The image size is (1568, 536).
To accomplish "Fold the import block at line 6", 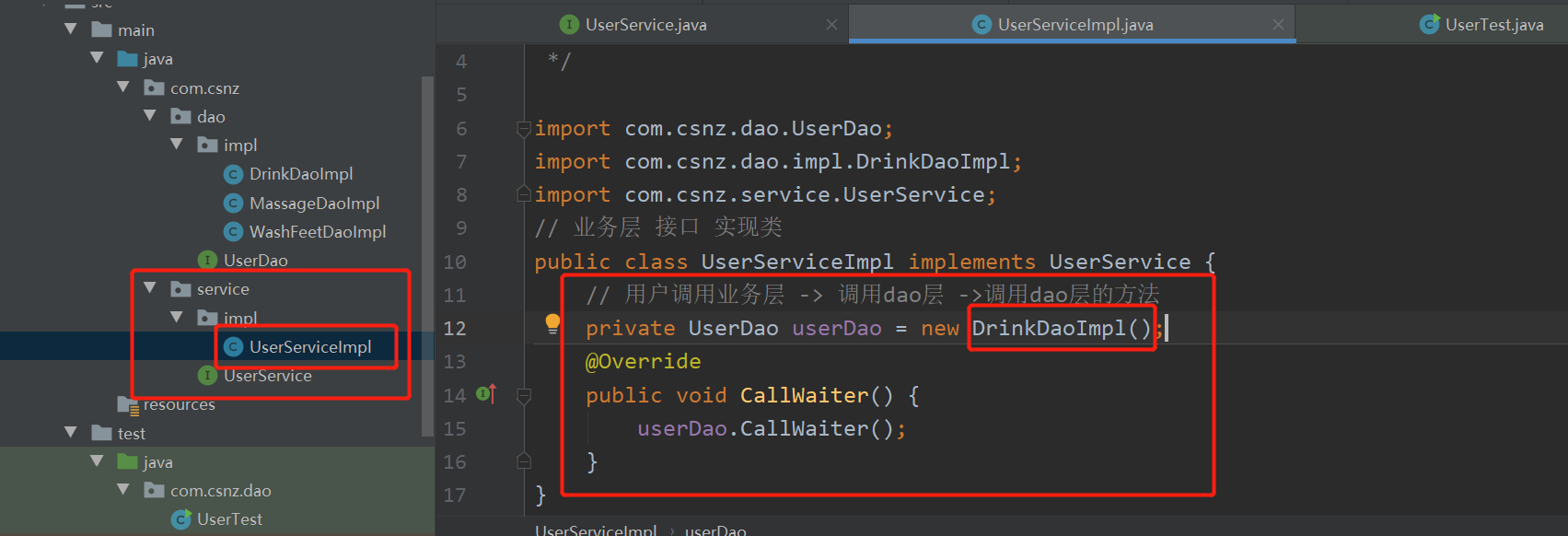I will pos(524,128).
